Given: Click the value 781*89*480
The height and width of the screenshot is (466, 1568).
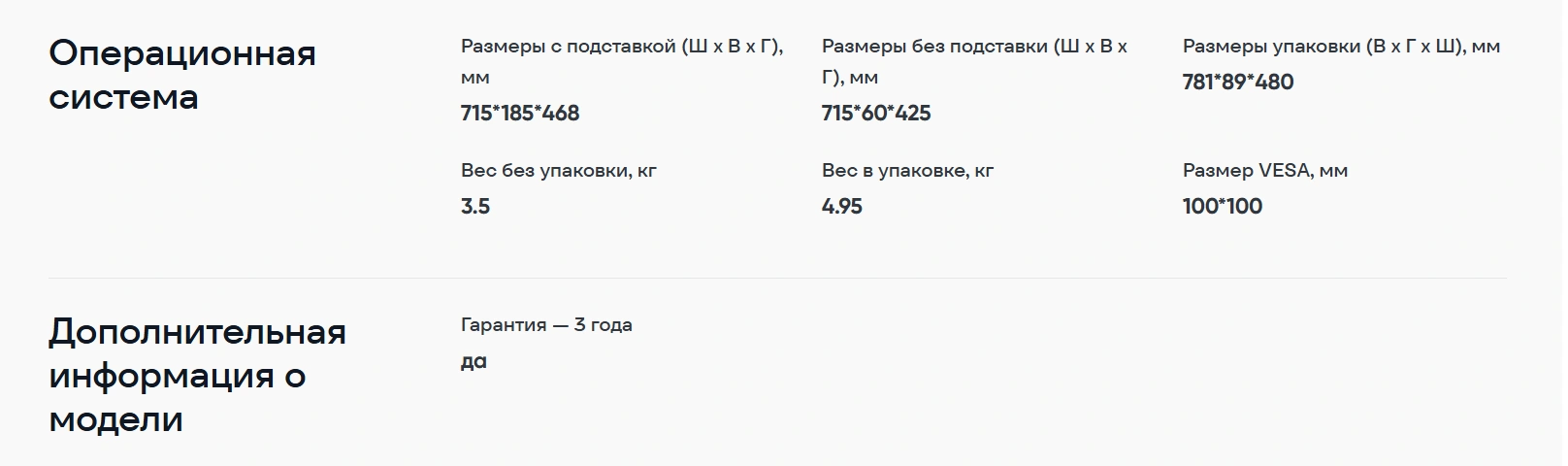Looking at the screenshot, I should pos(1238,83).
